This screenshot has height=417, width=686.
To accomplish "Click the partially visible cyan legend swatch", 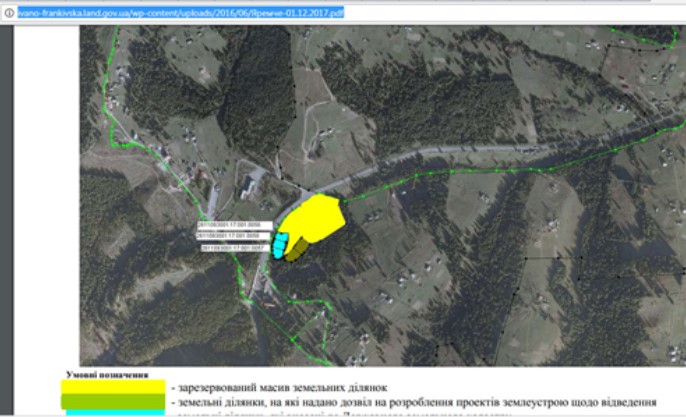I will (x=113, y=413).
